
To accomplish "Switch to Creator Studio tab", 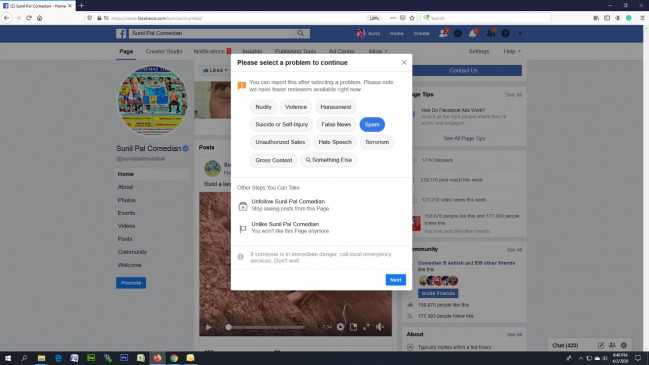I will click(x=163, y=51).
